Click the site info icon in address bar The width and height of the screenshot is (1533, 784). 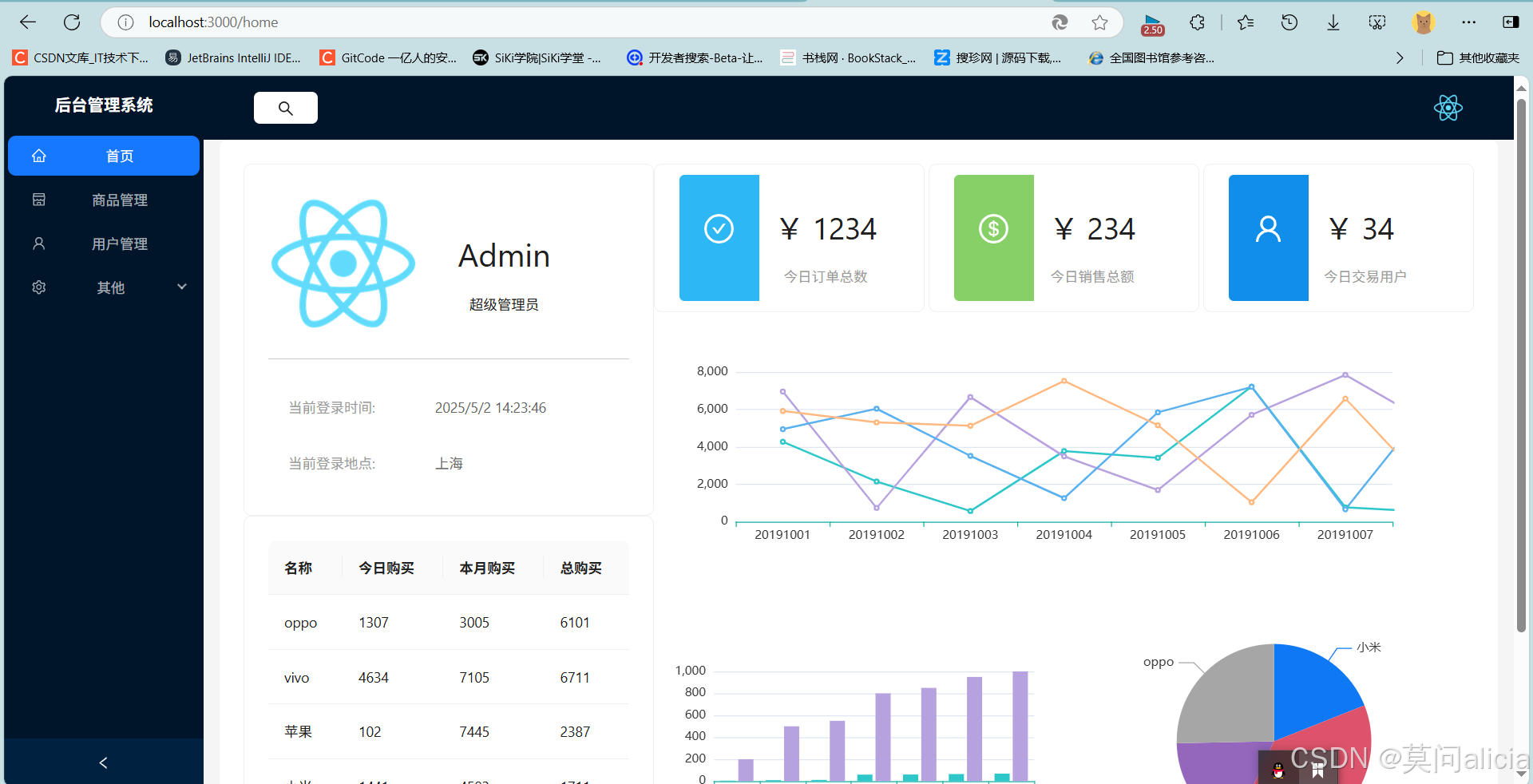(125, 22)
